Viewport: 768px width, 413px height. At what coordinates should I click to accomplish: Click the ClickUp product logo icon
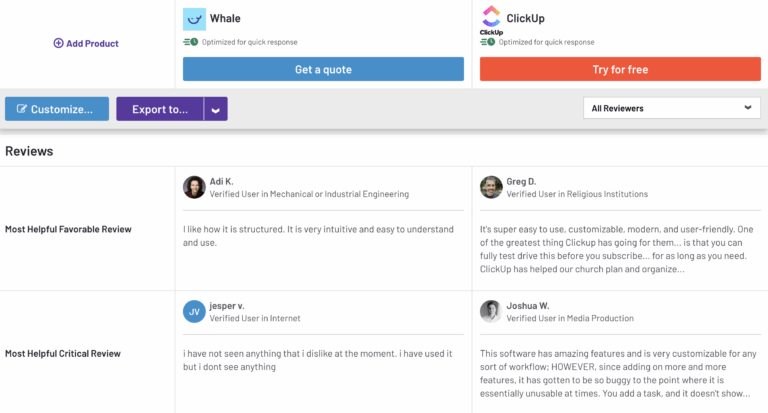pos(491,16)
